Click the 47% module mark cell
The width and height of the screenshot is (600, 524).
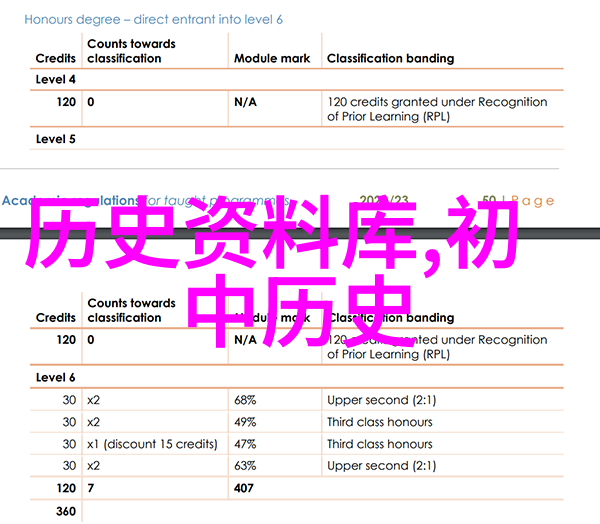[x=245, y=443]
